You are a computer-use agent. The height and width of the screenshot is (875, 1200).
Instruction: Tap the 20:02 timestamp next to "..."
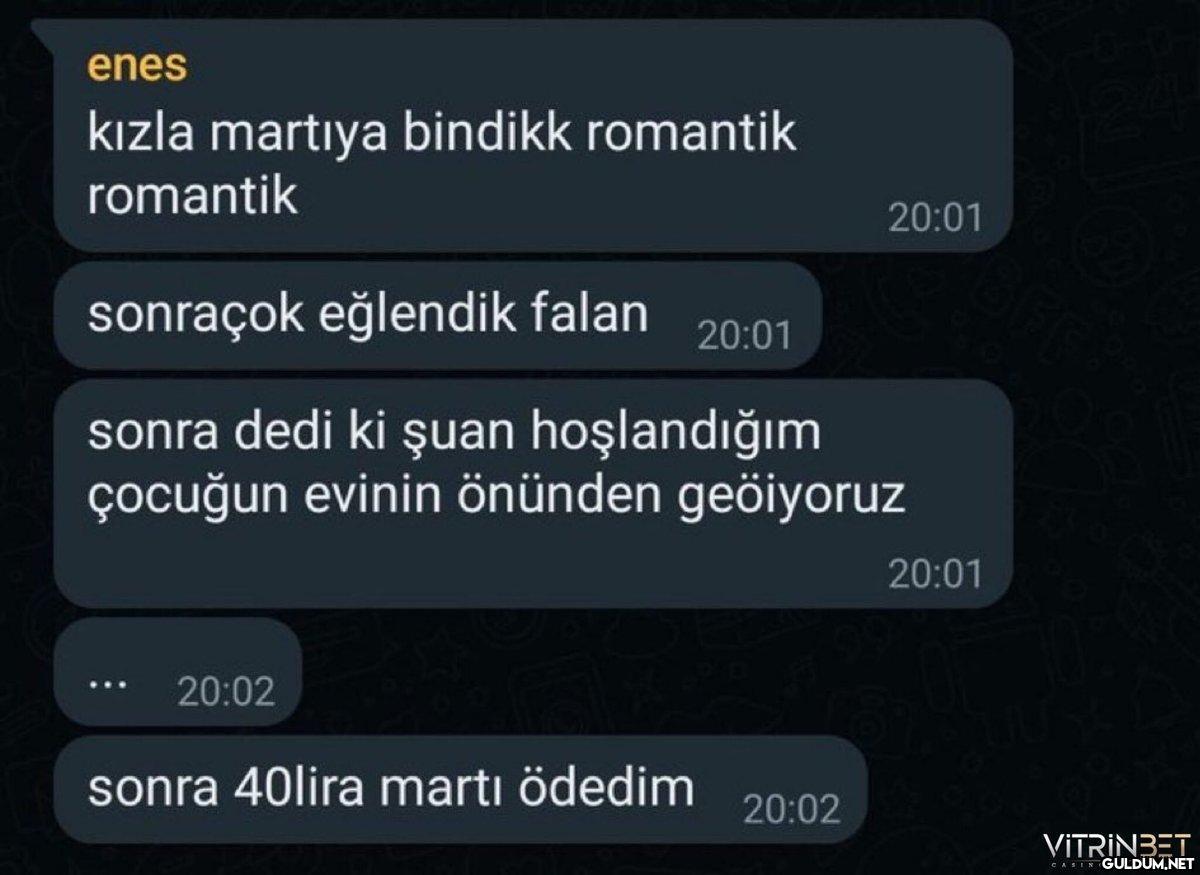click(x=225, y=692)
